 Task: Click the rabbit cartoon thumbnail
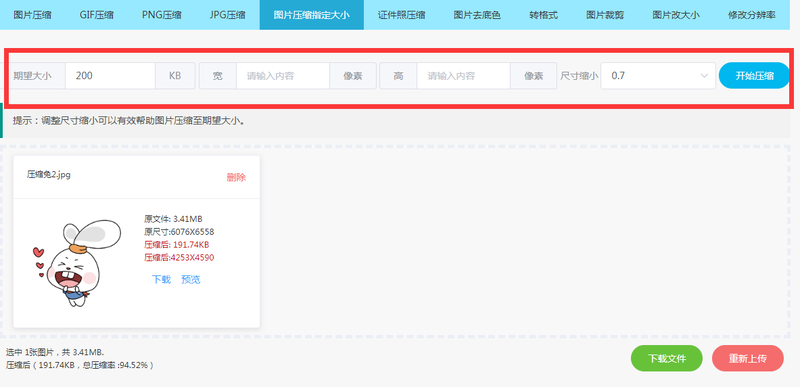[77, 264]
